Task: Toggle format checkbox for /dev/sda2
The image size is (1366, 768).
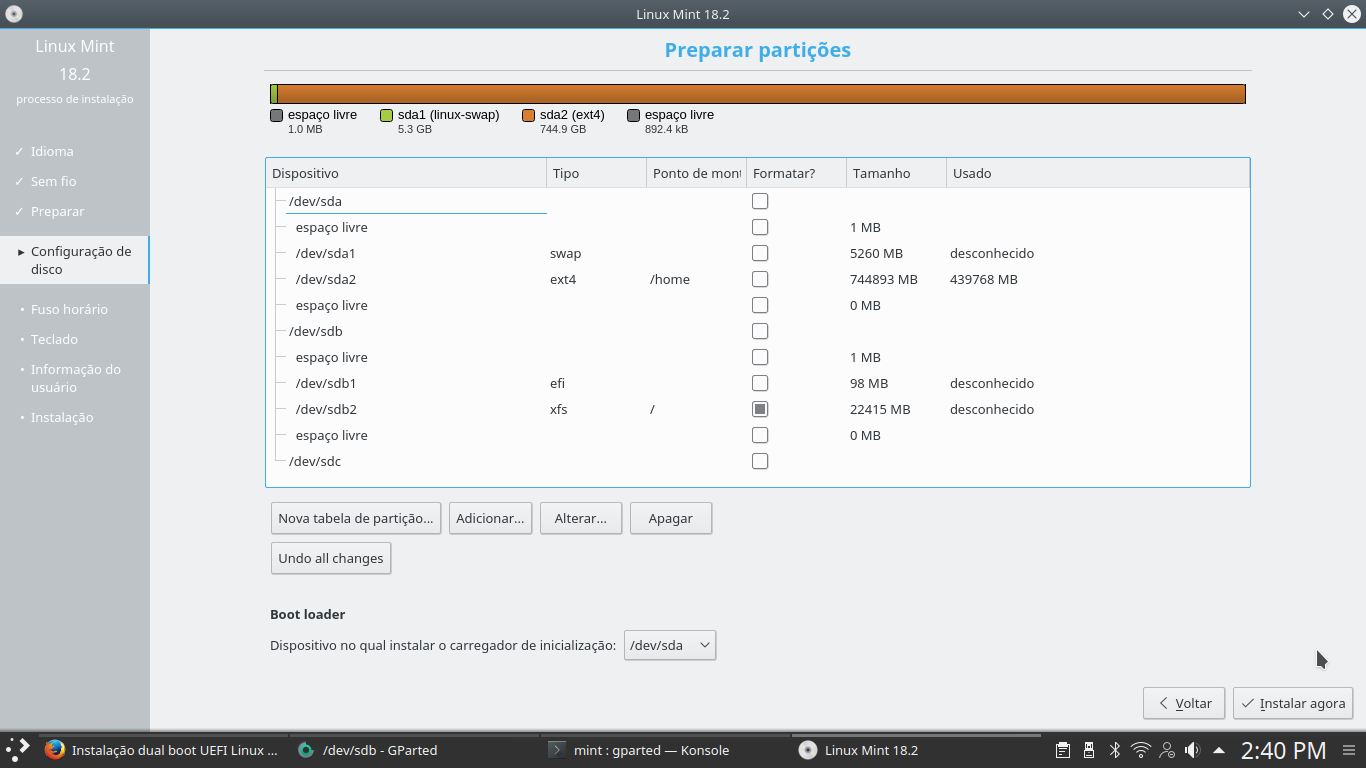Action: tap(760, 279)
